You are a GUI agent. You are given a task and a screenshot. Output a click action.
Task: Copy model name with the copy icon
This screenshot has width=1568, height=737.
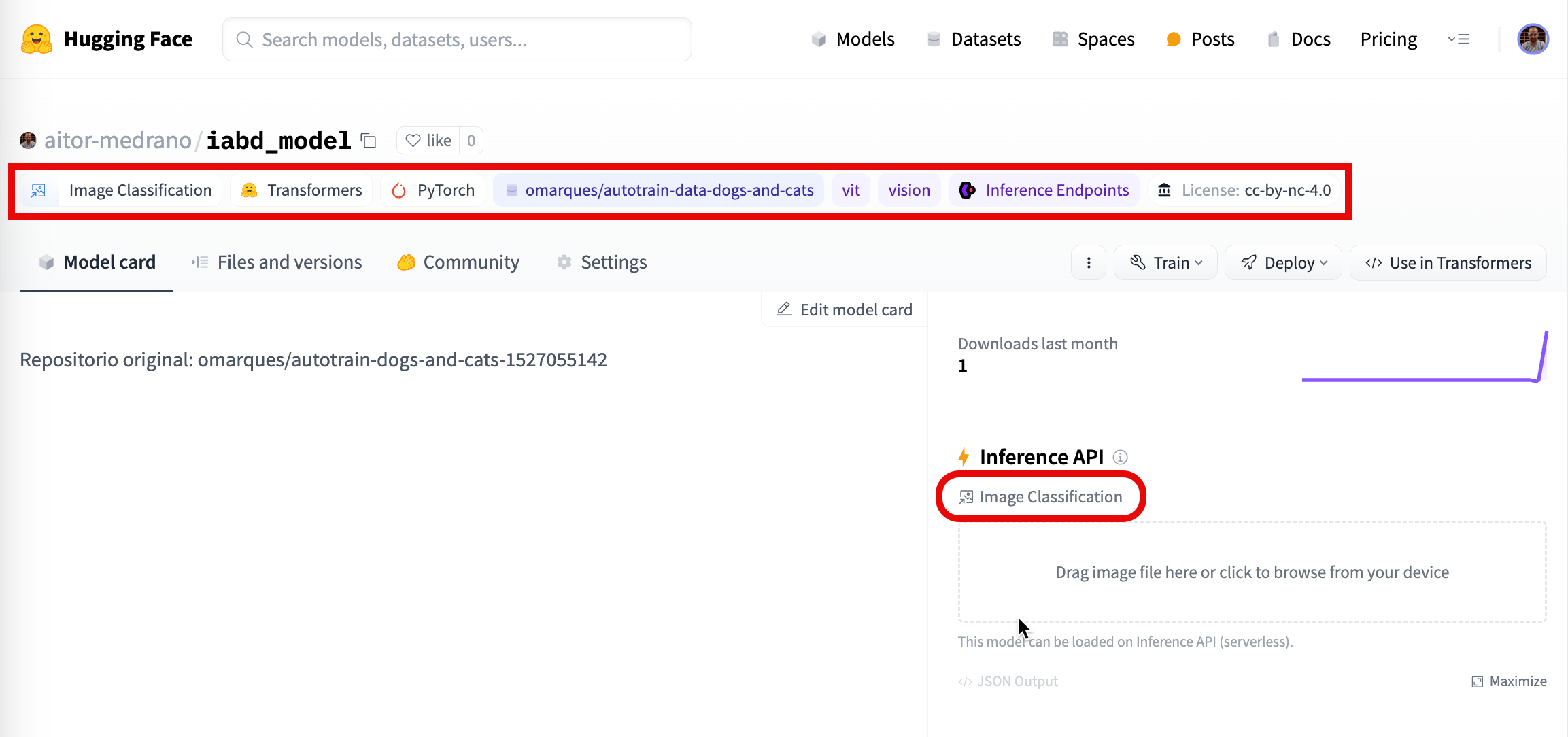tap(369, 141)
